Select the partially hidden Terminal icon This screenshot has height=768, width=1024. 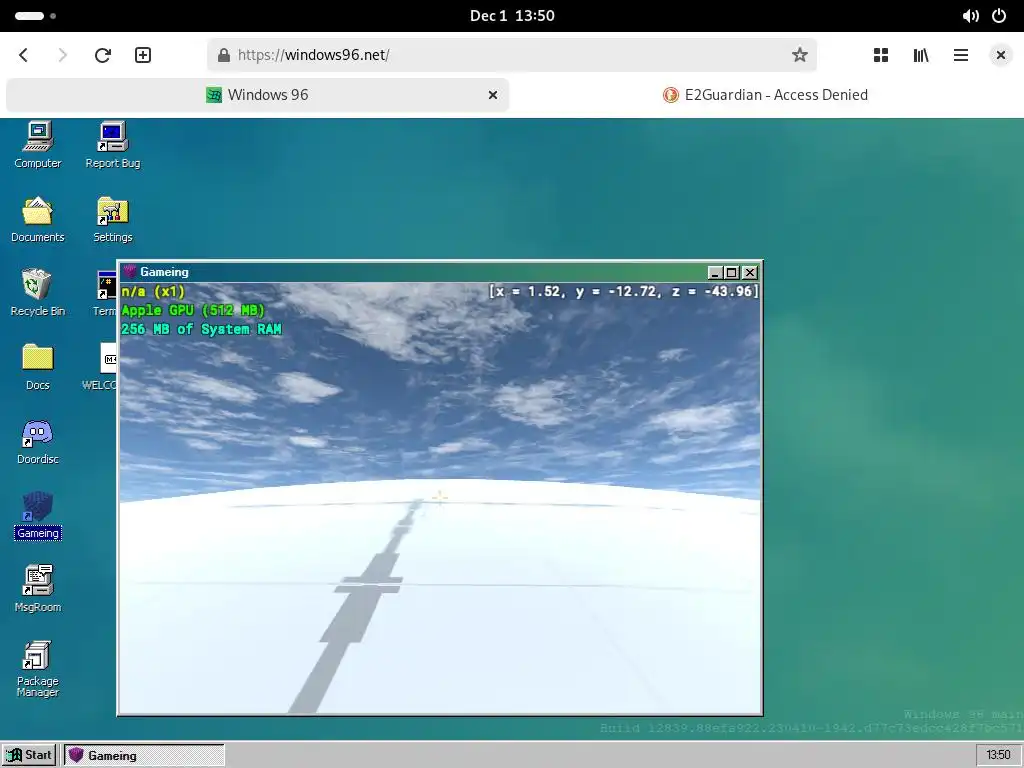coord(106,293)
